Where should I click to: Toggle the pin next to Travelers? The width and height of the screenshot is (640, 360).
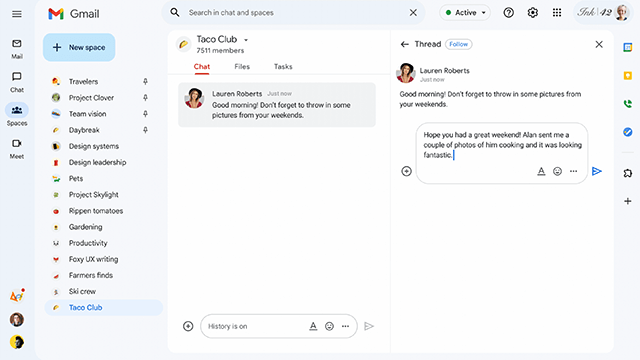145,82
